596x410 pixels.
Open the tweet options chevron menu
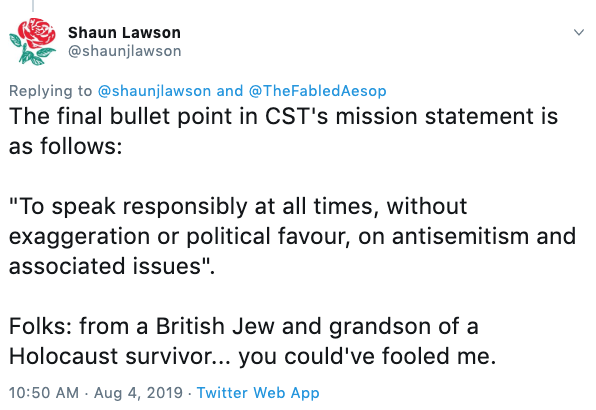579,32
